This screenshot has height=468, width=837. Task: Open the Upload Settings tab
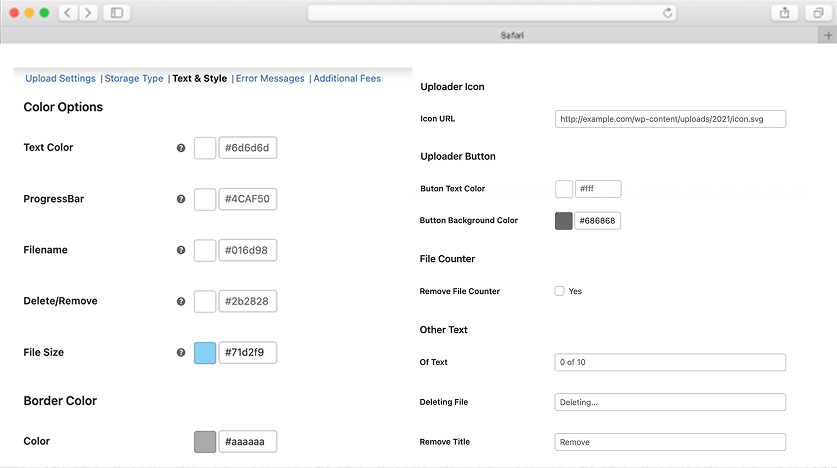tap(60, 78)
